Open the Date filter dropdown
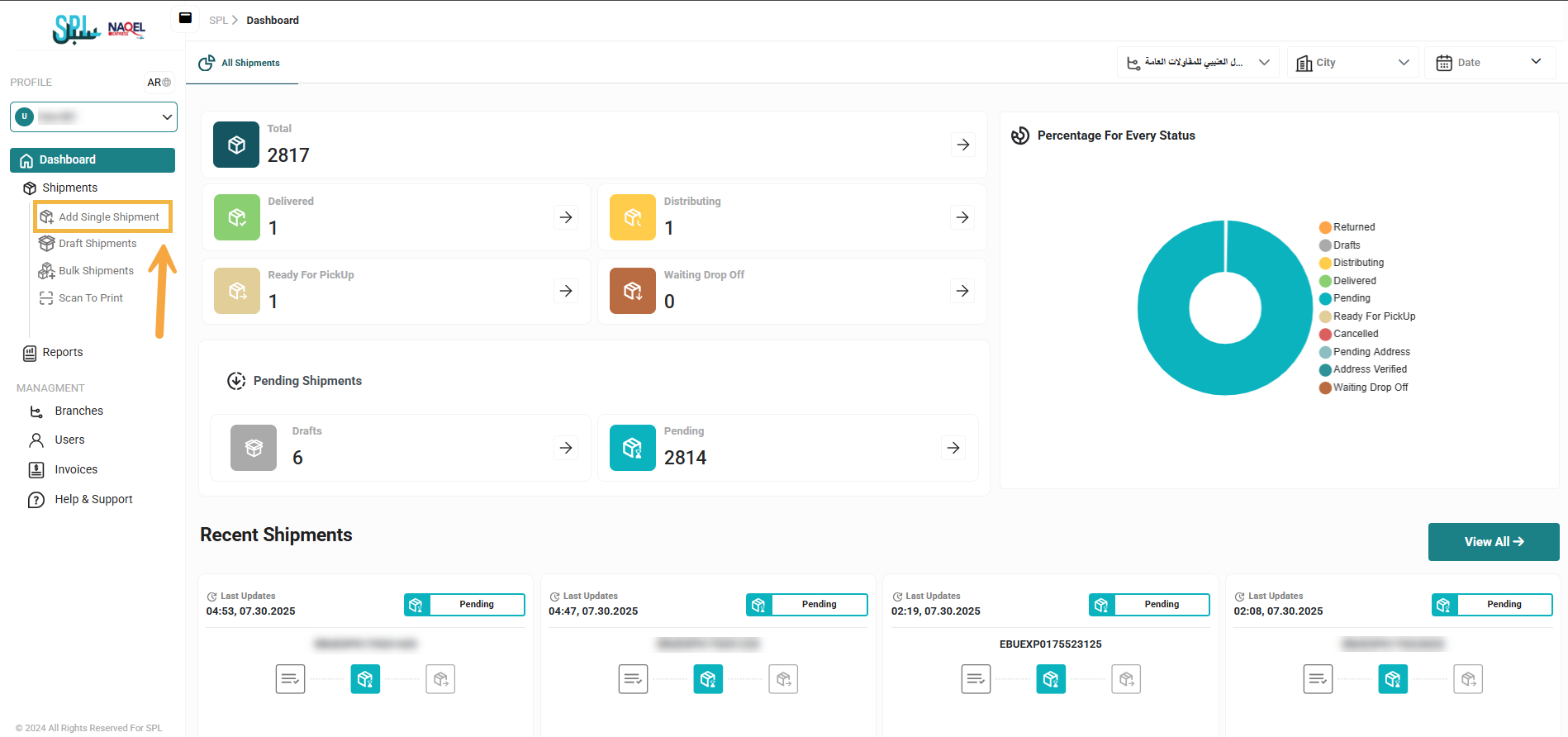The image size is (1568, 737). 1489,63
